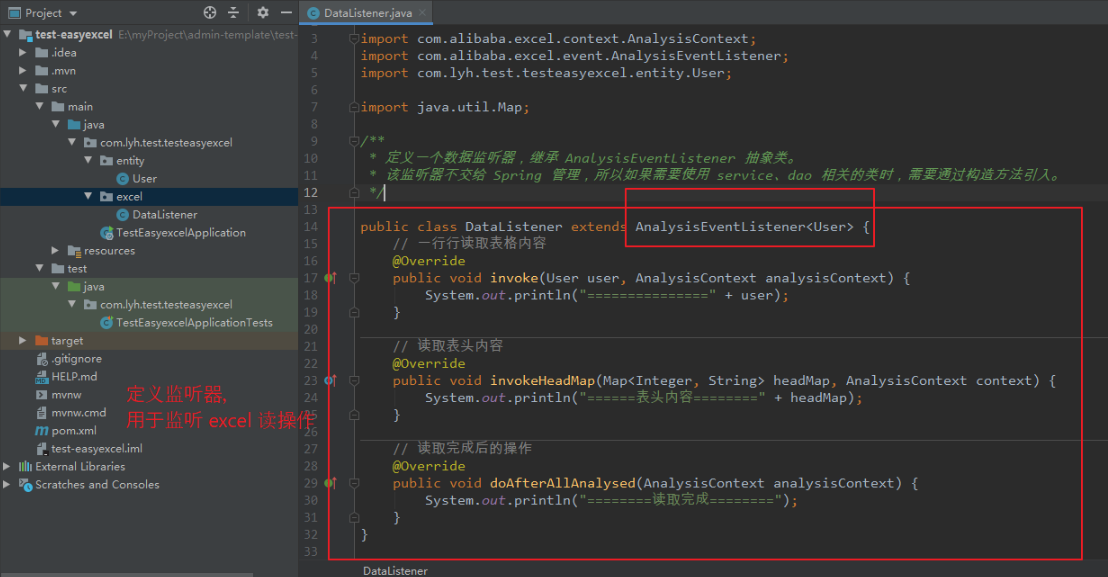The image size is (1108, 577).
Task: Open Project panel gear settings
Action: [x=263, y=13]
